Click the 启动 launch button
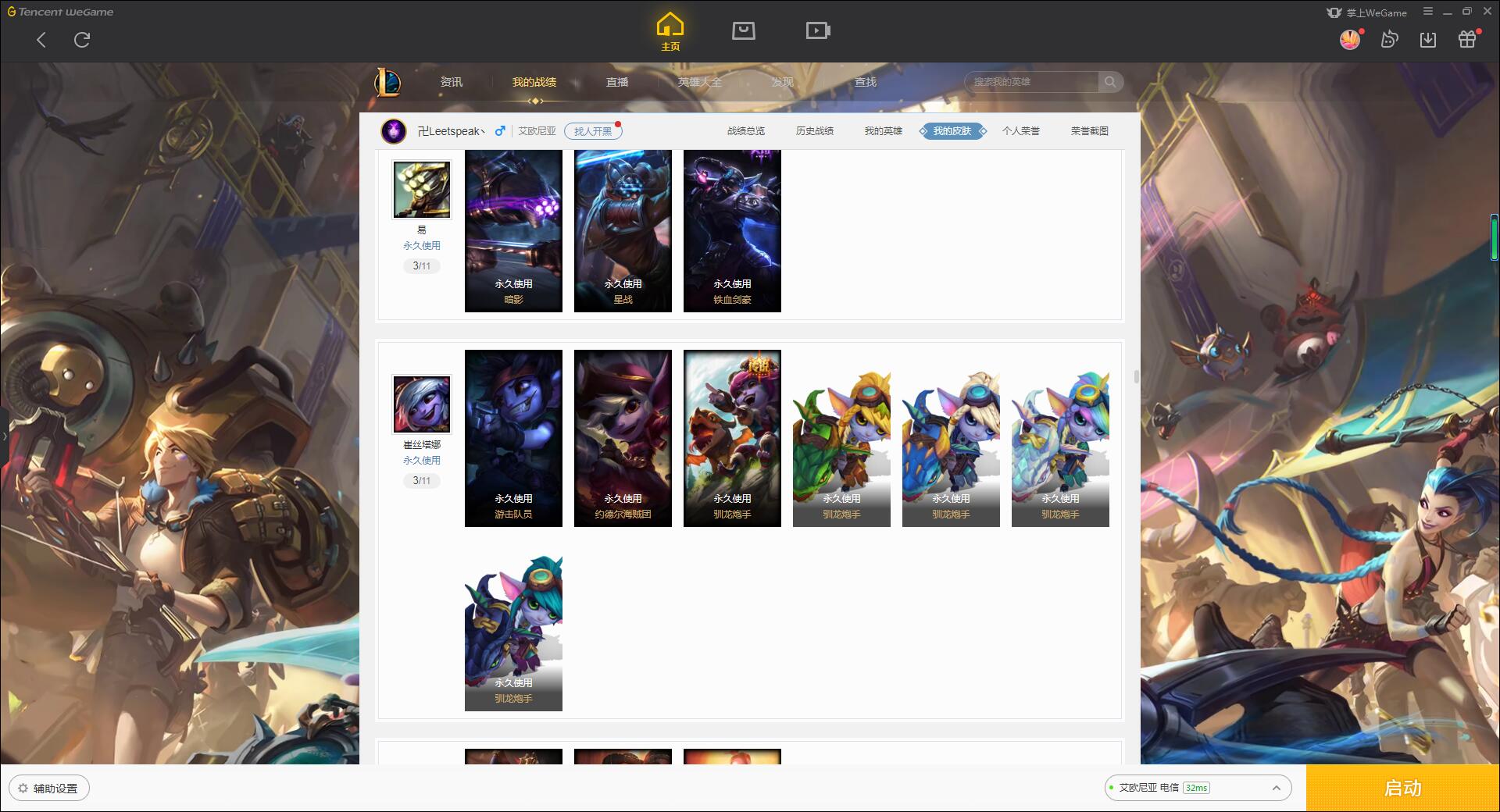This screenshot has width=1500, height=812. coord(1402,788)
